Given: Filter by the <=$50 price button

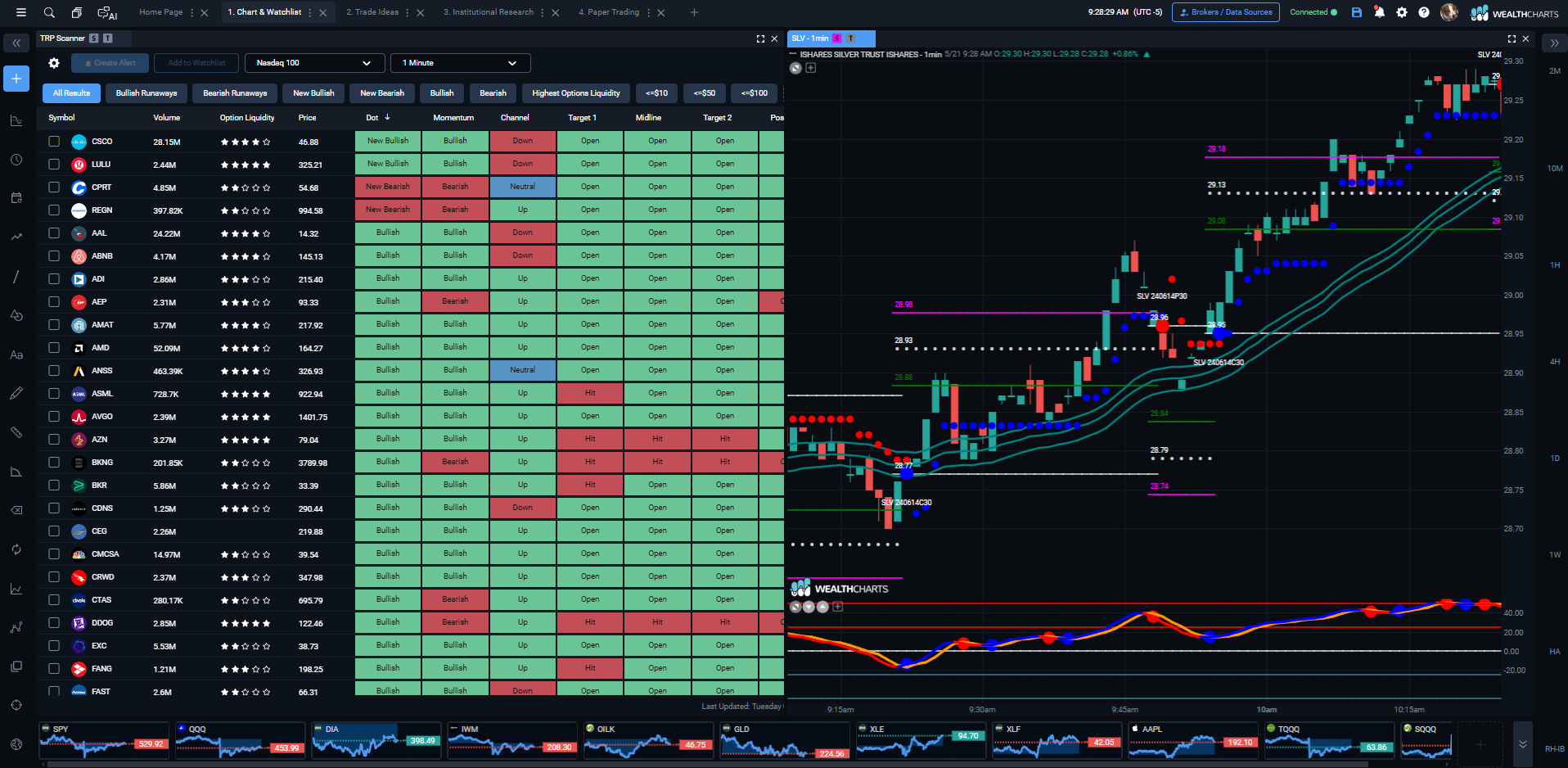Looking at the screenshot, I should (705, 93).
